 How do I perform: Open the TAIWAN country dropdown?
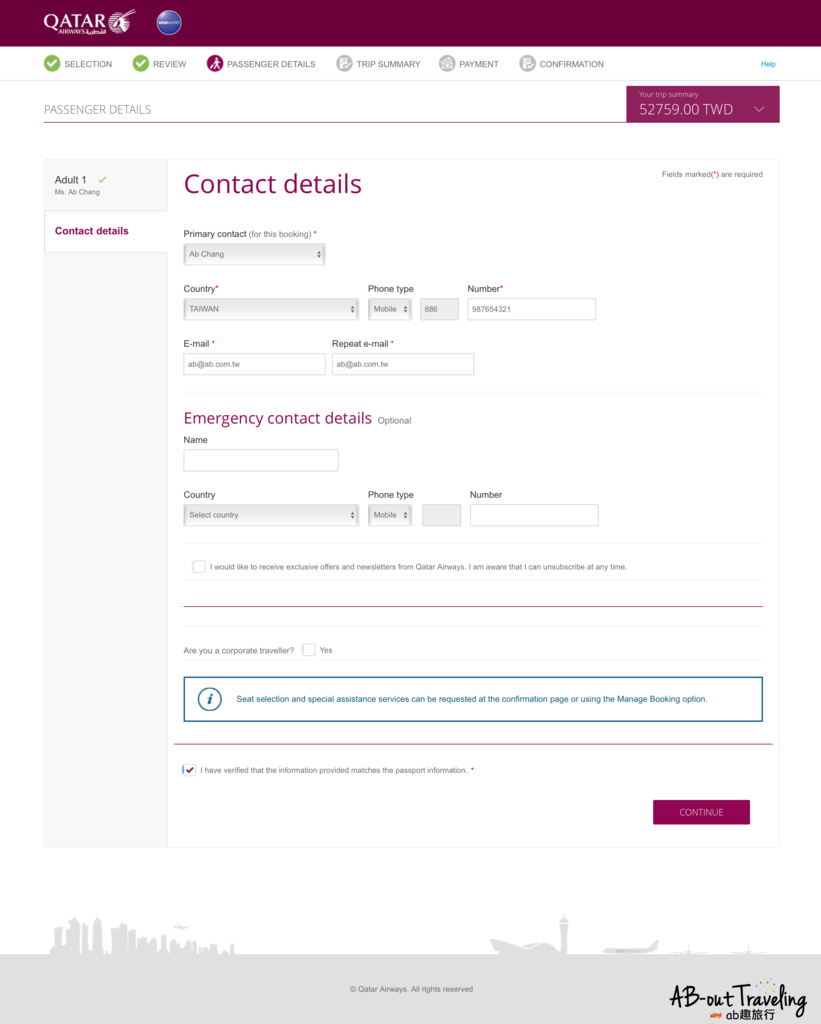click(271, 309)
